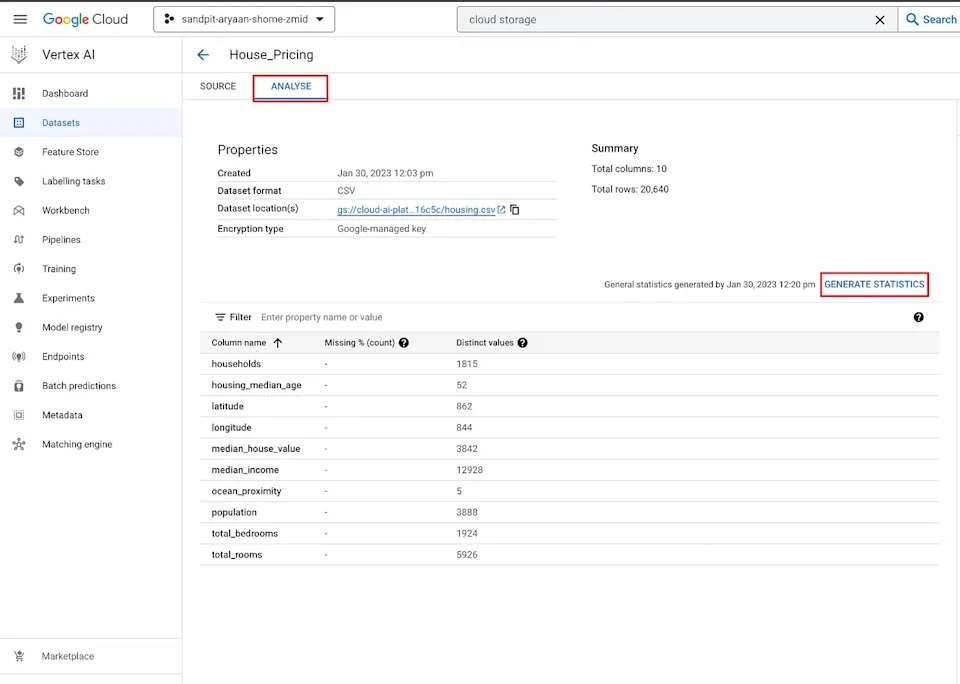960x684 pixels.
Task: Open the hamburger navigation menu
Action: coord(20,20)
